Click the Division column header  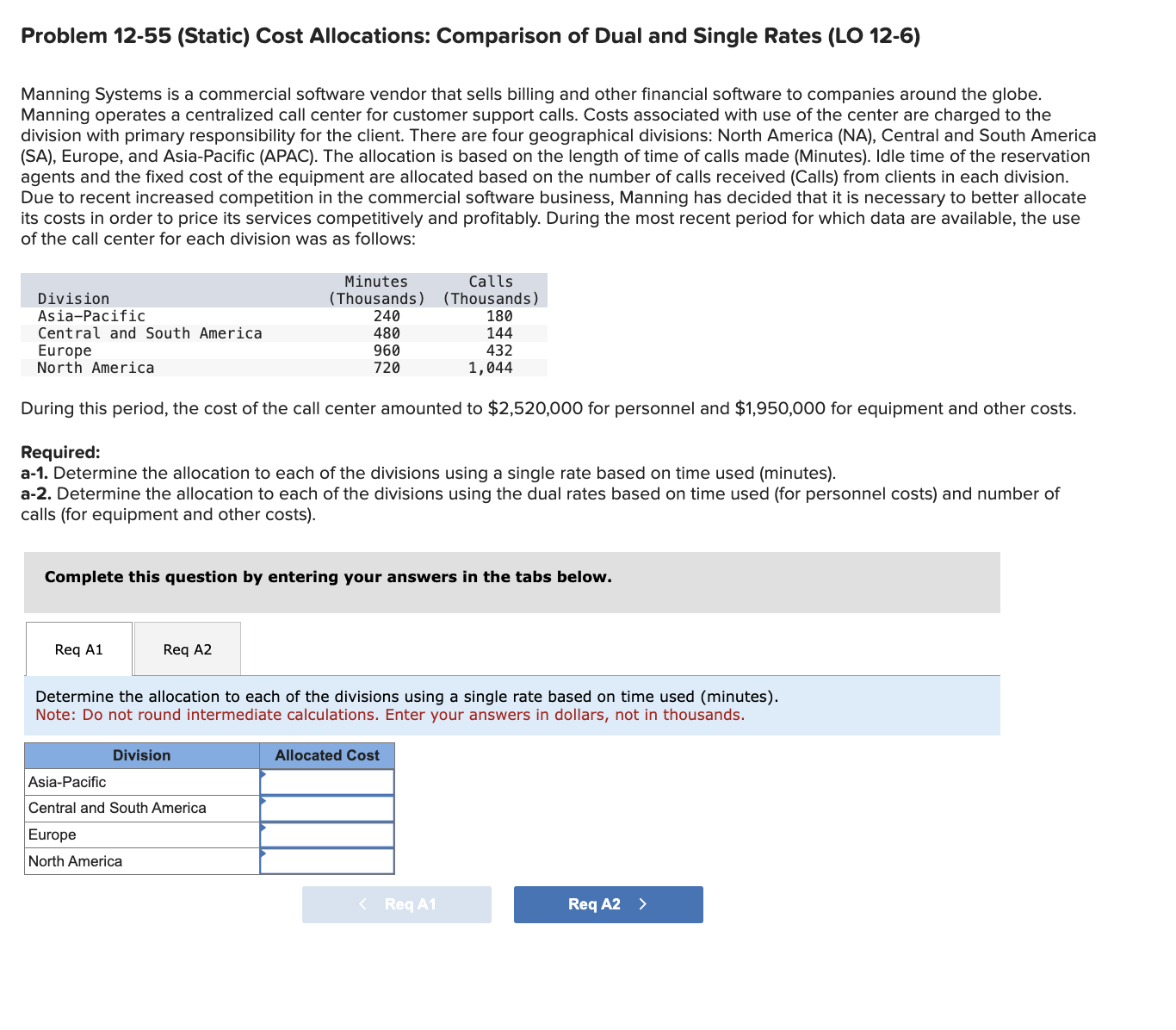pos(141,755)
